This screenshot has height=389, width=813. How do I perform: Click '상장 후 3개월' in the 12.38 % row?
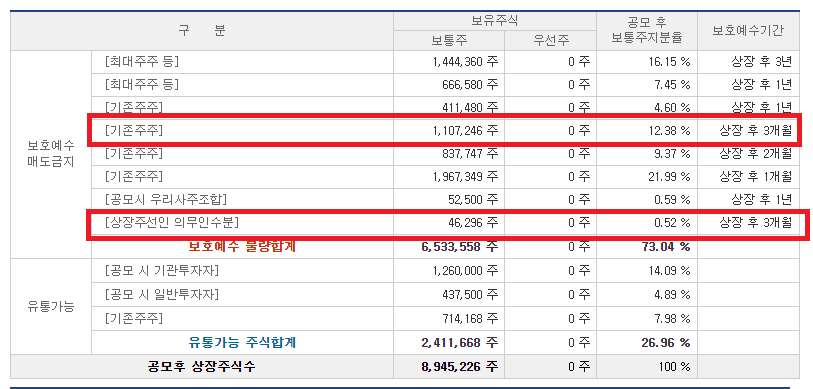pos(755,131)
